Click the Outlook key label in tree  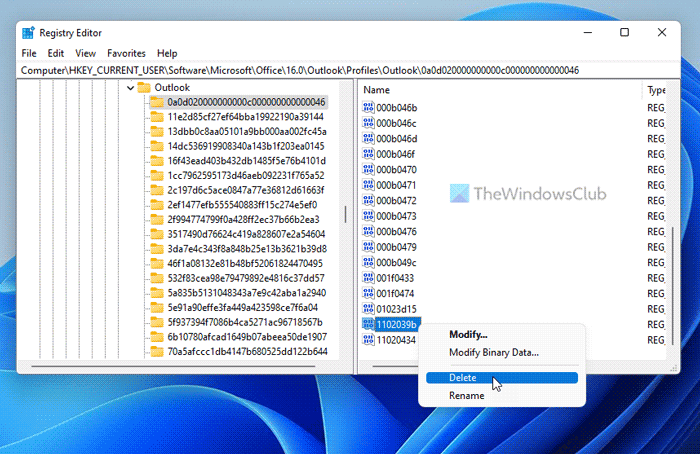click(172, 87)
